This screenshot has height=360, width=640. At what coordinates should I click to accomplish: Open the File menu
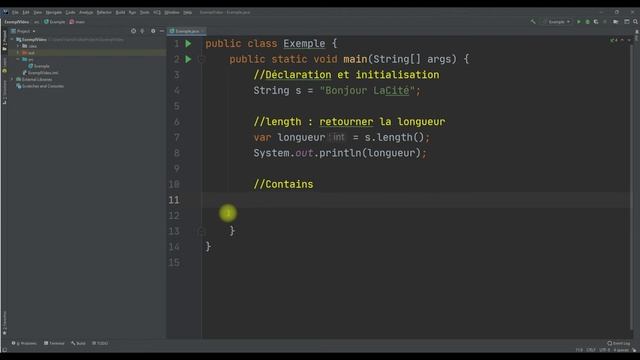click(x=15, y=12)
